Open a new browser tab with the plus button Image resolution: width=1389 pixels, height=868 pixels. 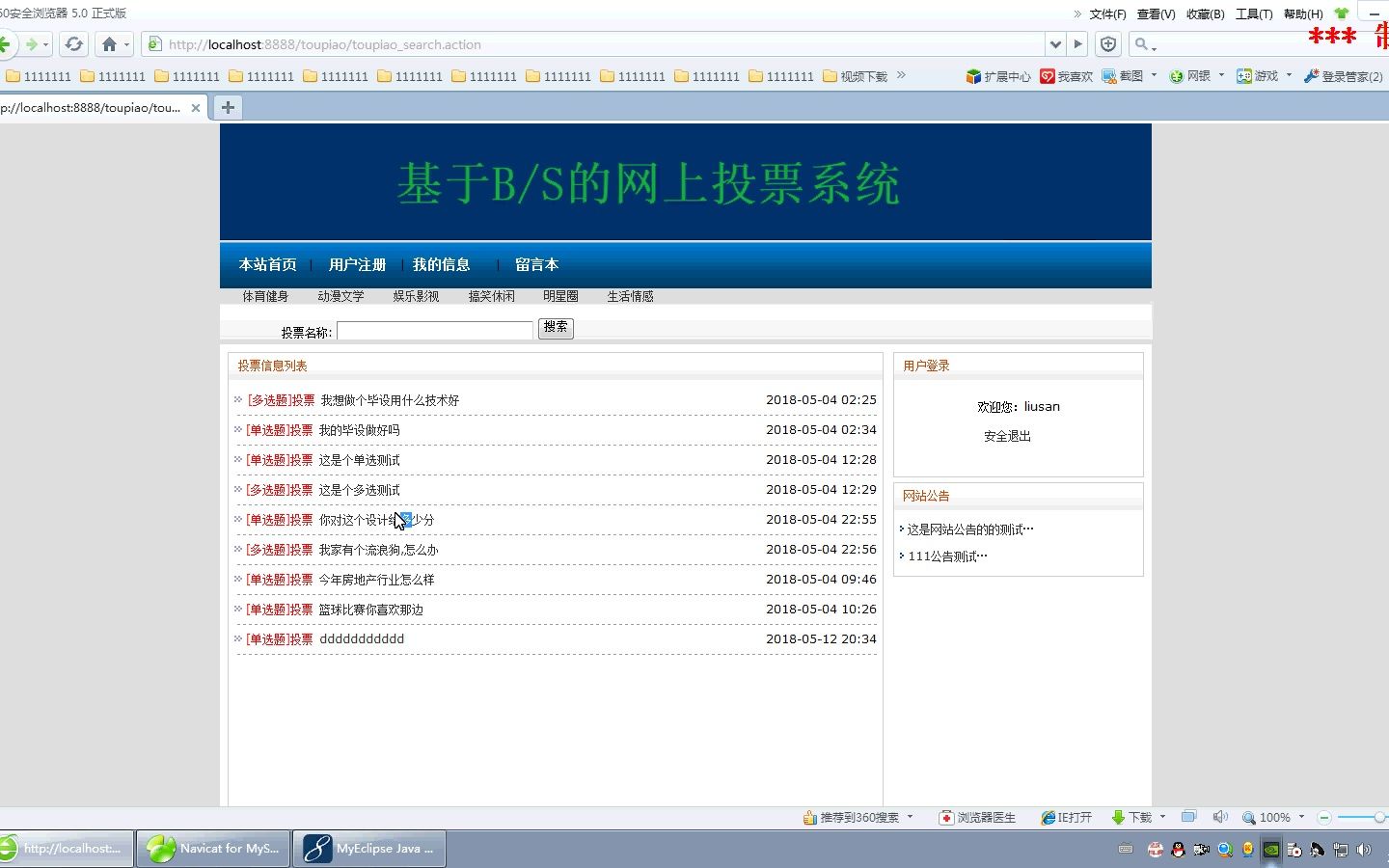tap(228, 107)
